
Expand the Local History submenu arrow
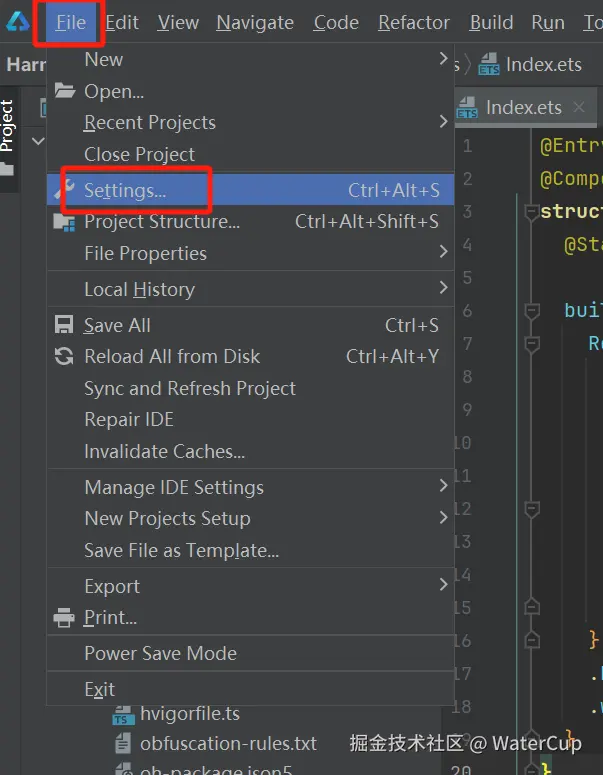pos(443,289)
